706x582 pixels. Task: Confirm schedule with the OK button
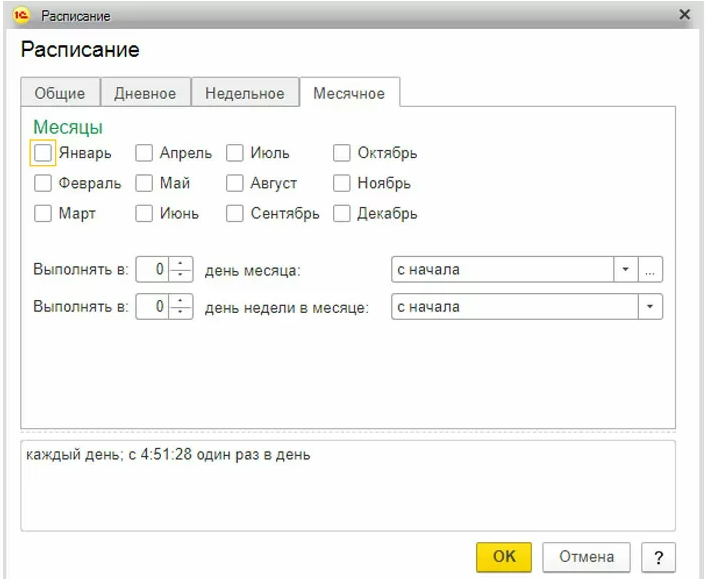(504, 557)
